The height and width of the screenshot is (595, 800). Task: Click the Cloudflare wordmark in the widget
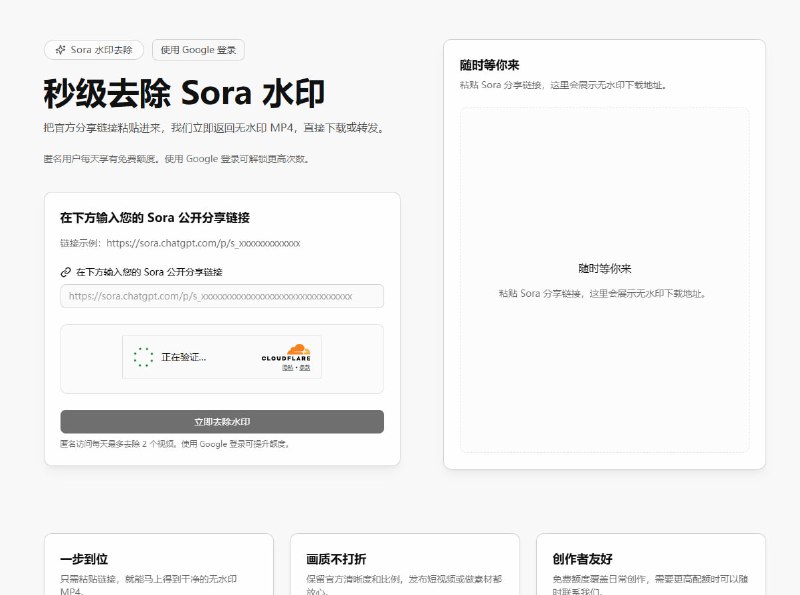pos(287,357)
